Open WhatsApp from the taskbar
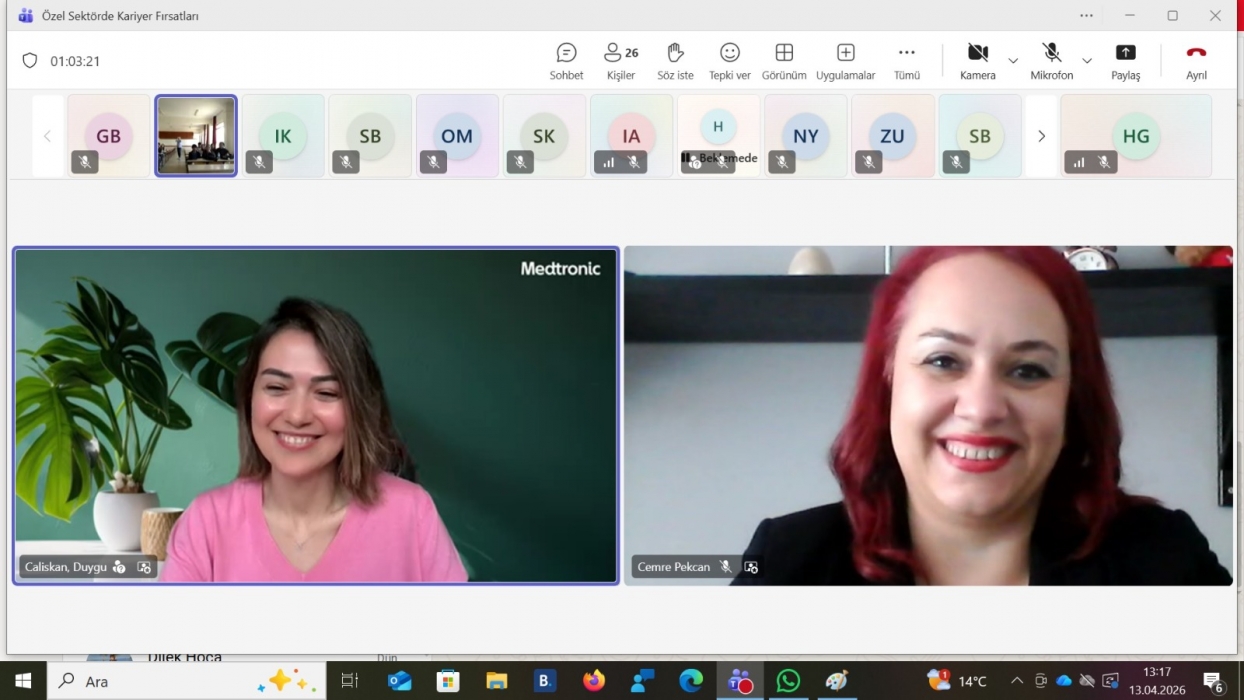 (788, 681)
